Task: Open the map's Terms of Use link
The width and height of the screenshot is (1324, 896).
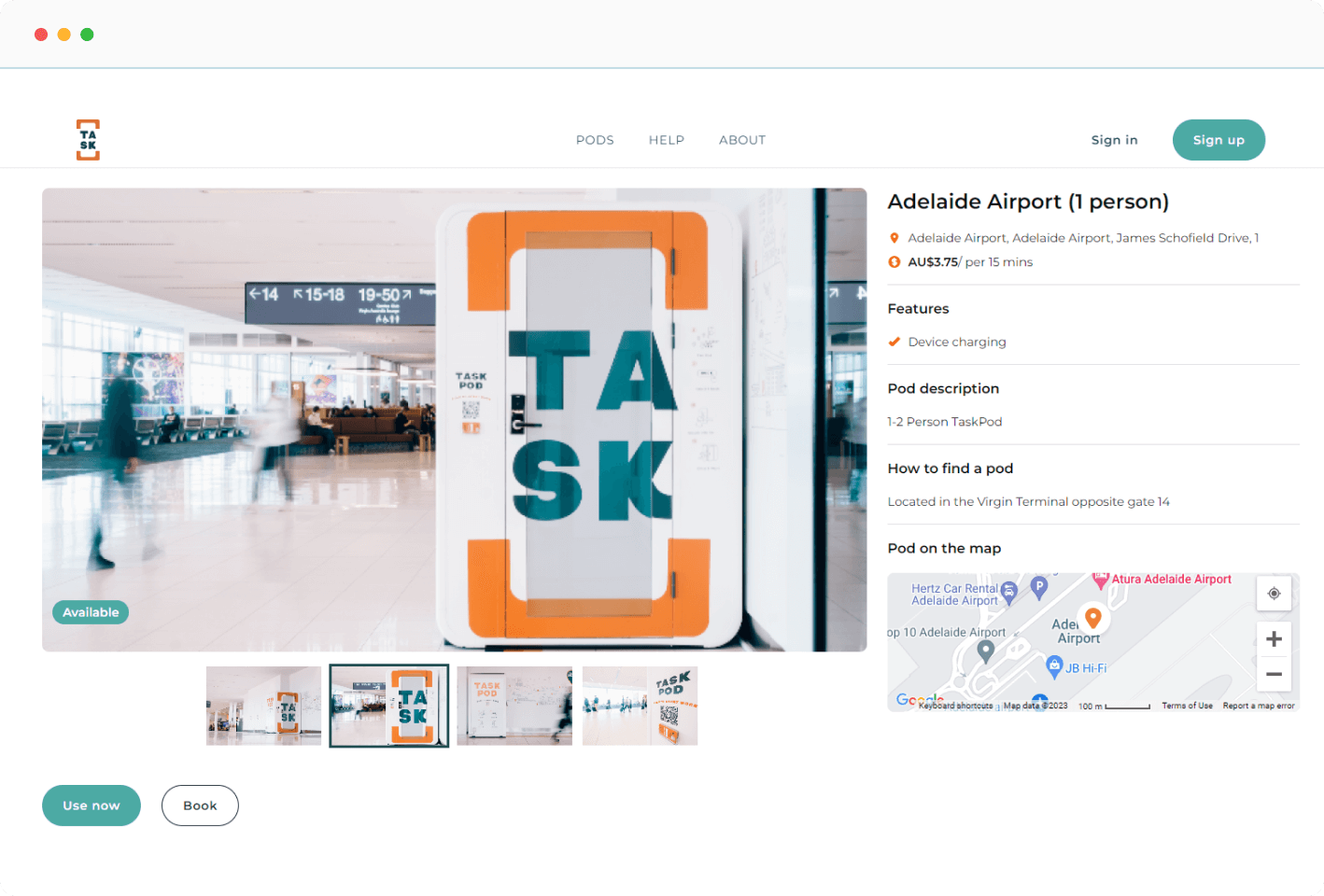Action: (1187, 706)
